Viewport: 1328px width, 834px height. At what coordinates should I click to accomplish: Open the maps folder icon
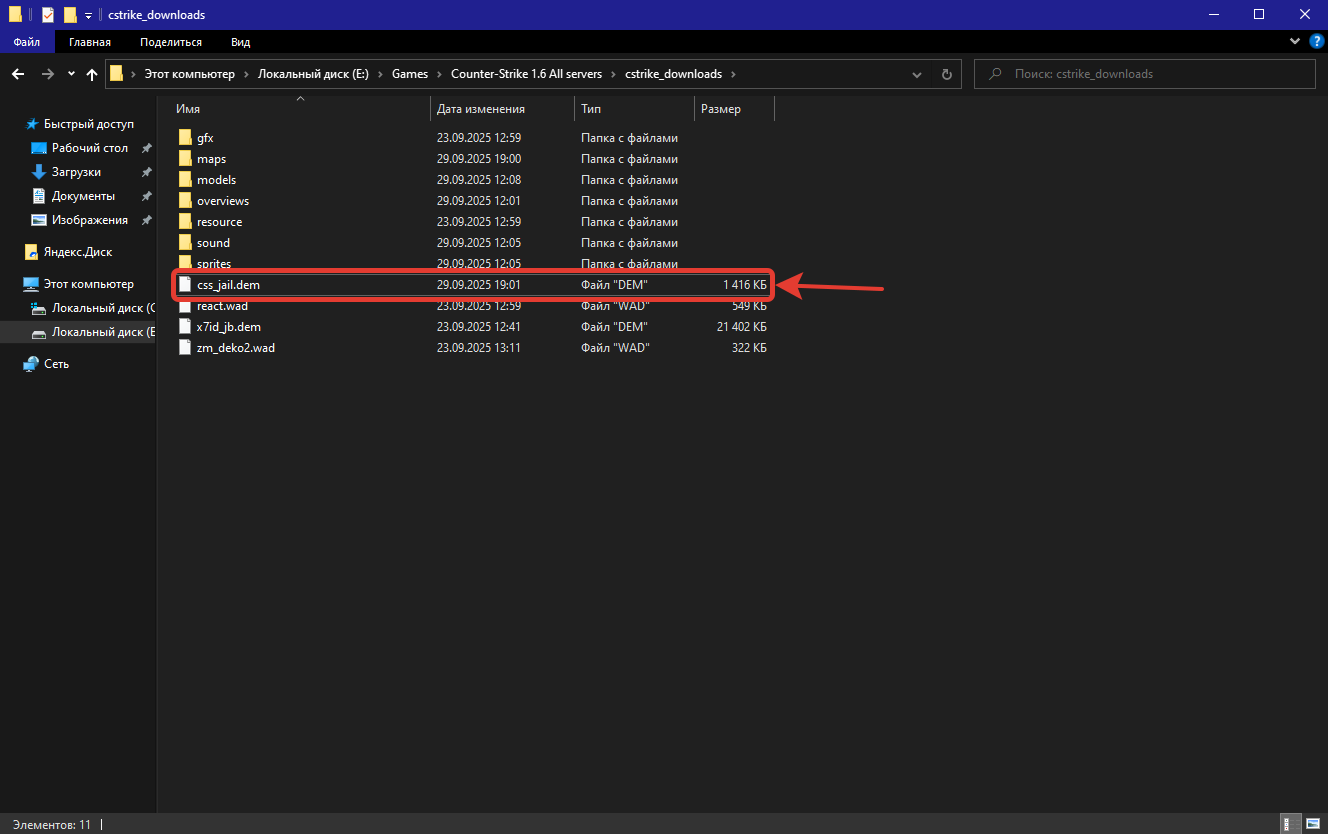pos(184,159)
